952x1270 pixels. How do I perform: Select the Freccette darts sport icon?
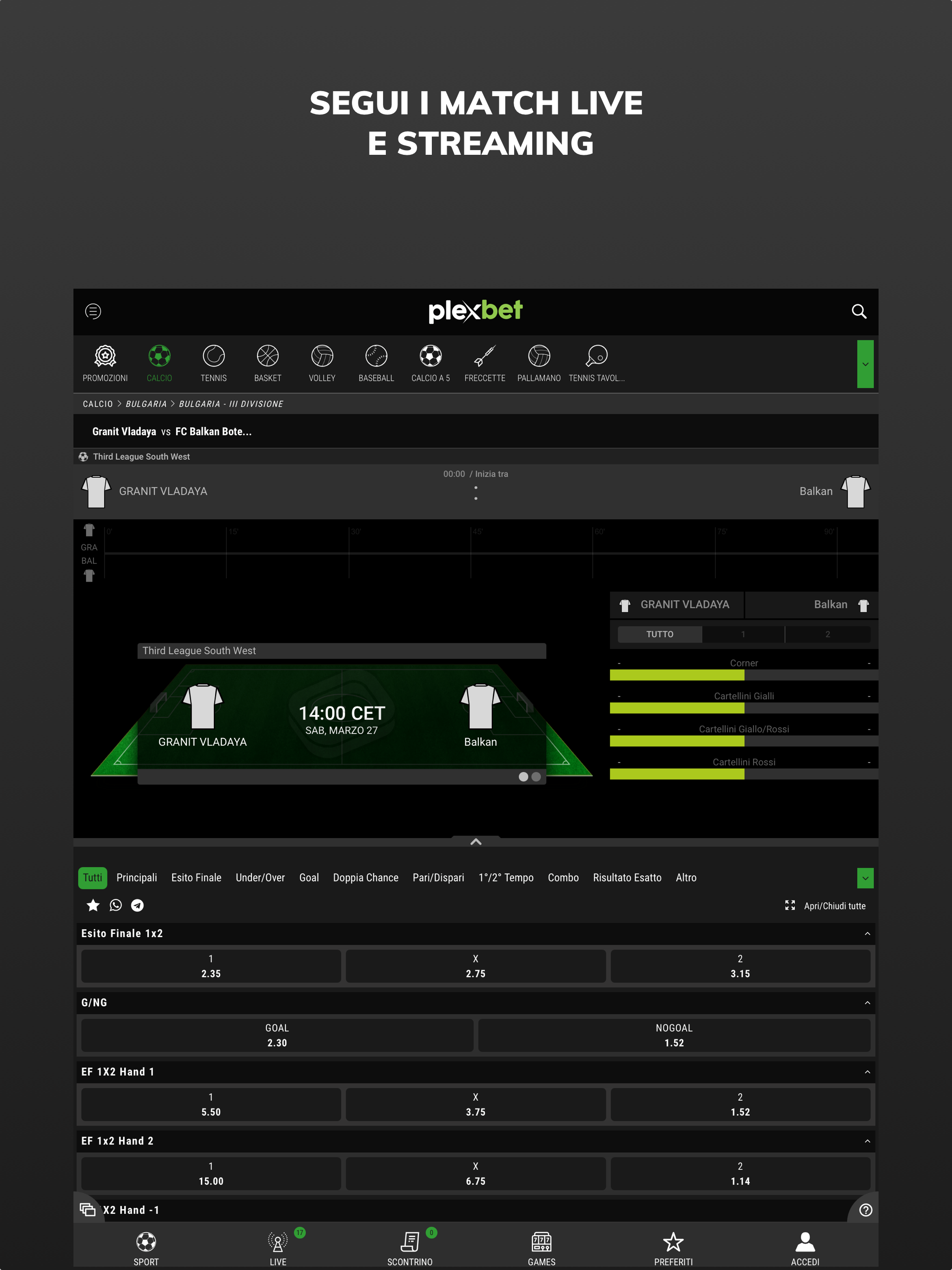pos(485,362)
